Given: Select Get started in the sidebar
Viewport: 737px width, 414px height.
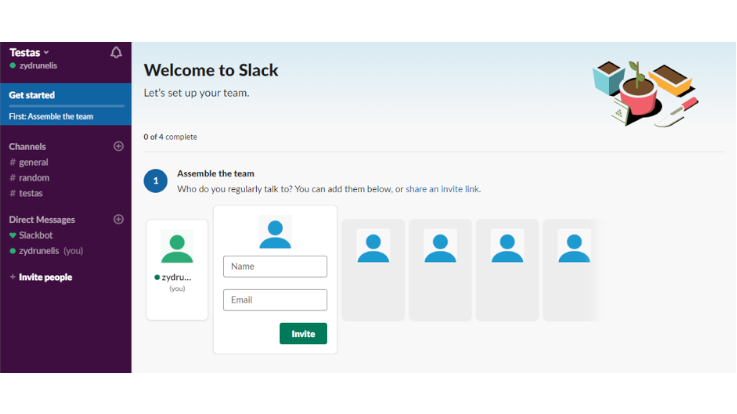Looking at the screenshot, I should tap(32, 95).
